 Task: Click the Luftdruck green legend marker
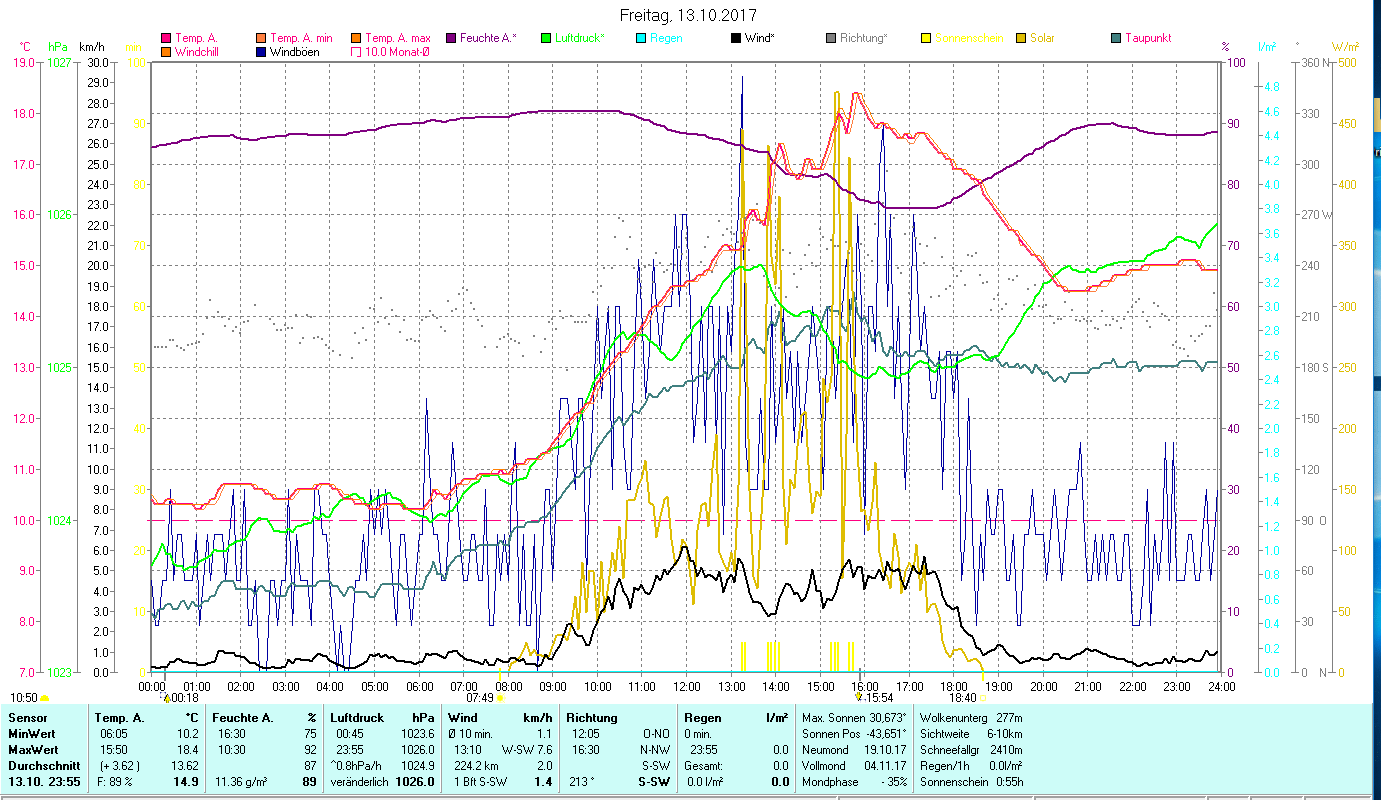pos(546,38)
